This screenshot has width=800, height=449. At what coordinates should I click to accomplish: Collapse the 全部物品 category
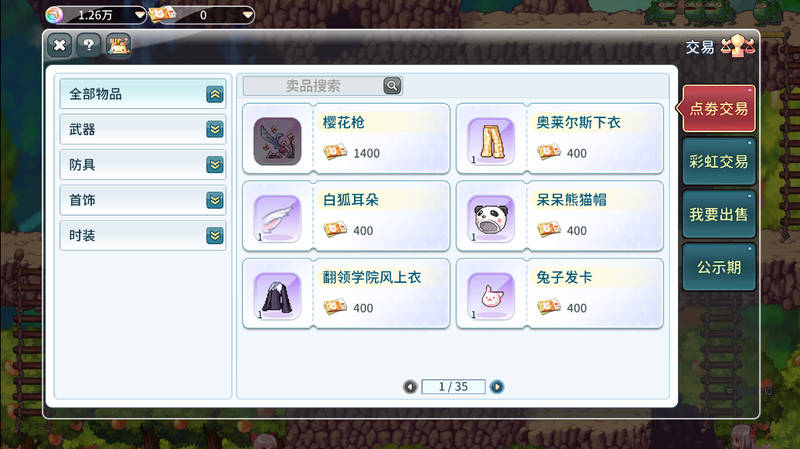click(x=215, y=94)
